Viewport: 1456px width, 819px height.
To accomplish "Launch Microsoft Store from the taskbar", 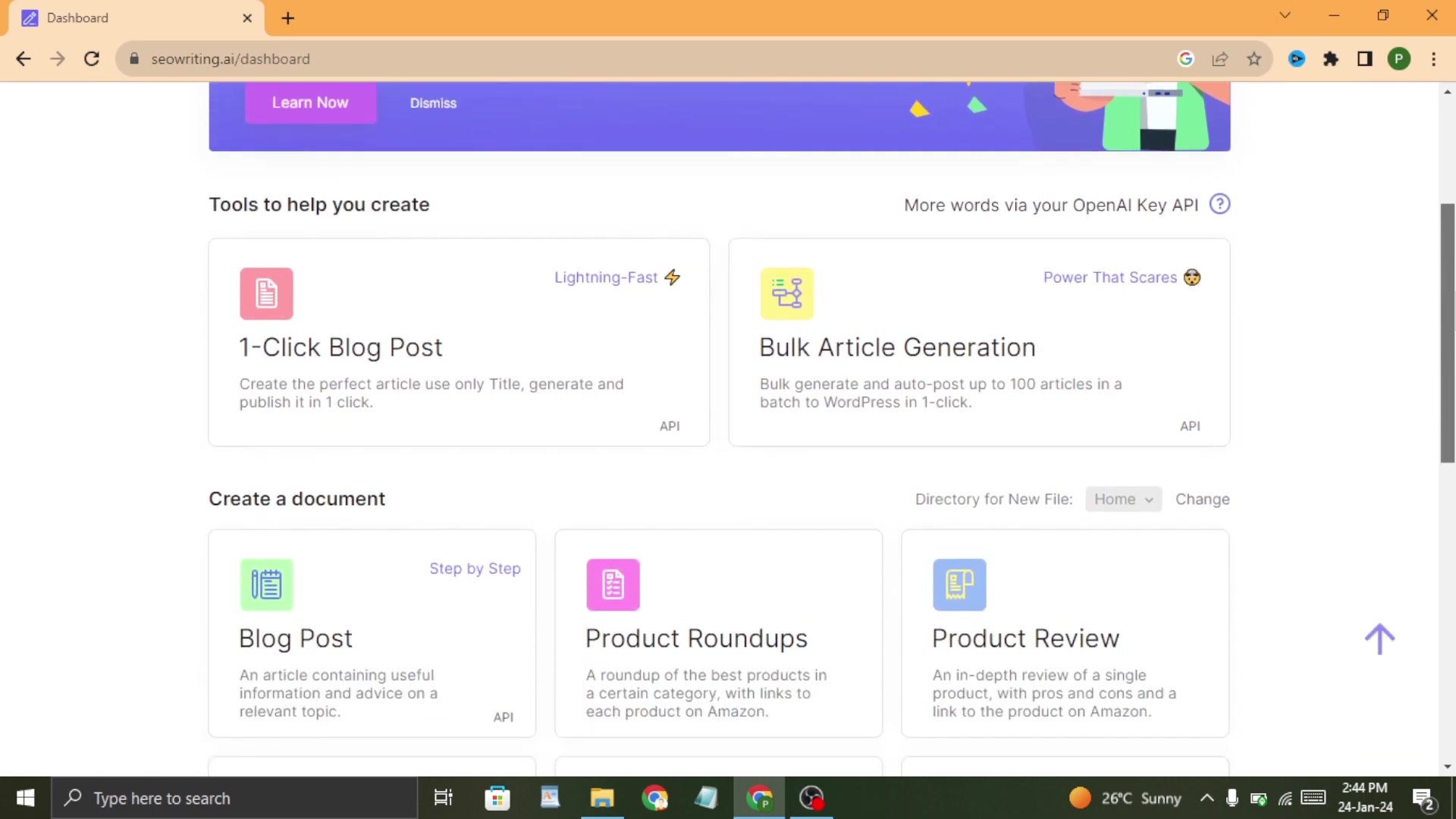I will click(x=497, y=798).
